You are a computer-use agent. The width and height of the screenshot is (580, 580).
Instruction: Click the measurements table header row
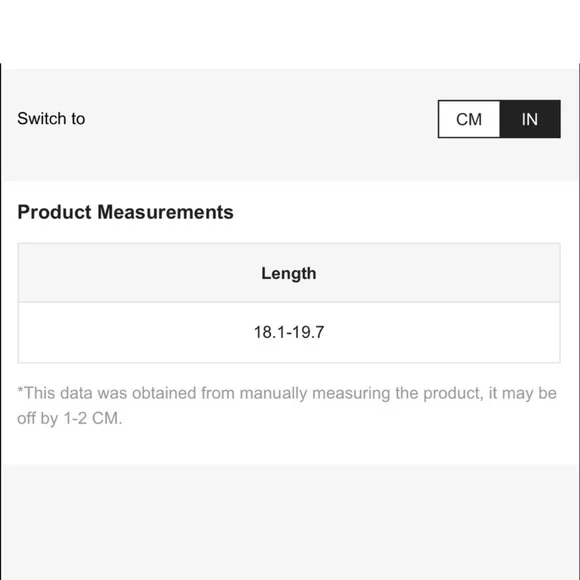(x=289, y=273)
